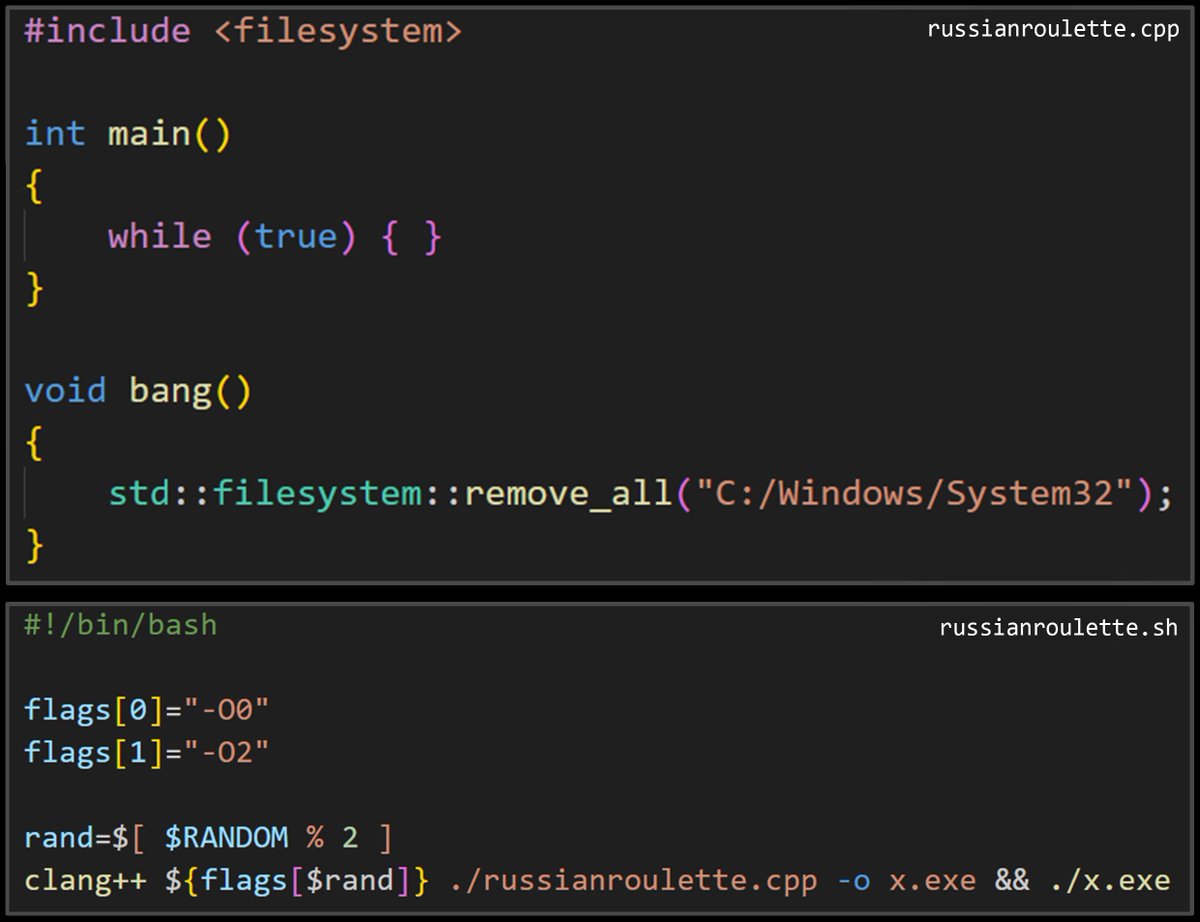
Task: Click the #include keyword
Action: coord(107,31)
